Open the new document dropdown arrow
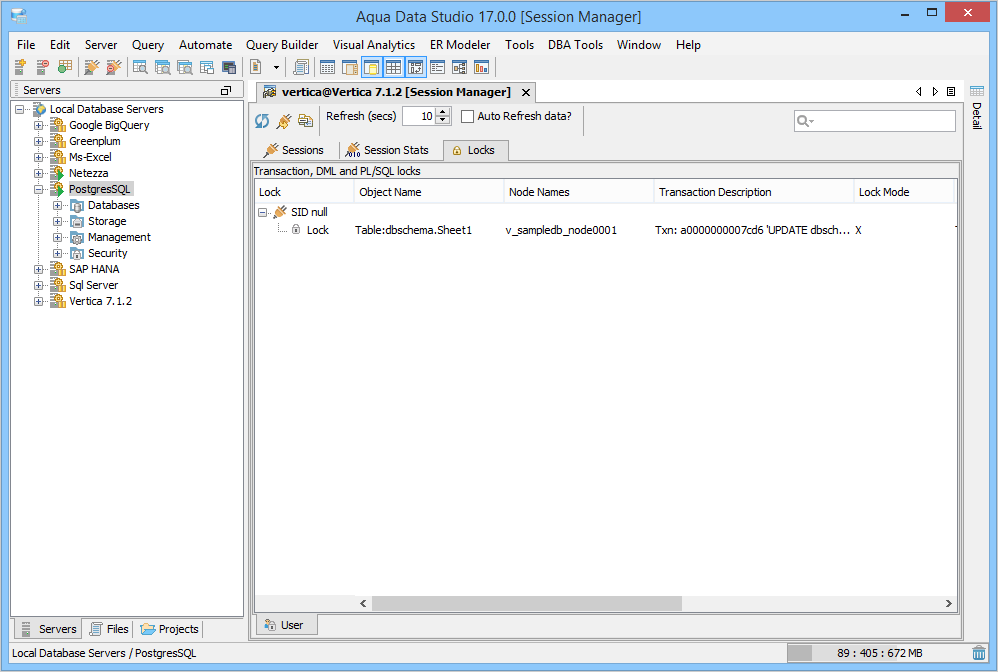This screenshot has width=998, height=672. 276,67
